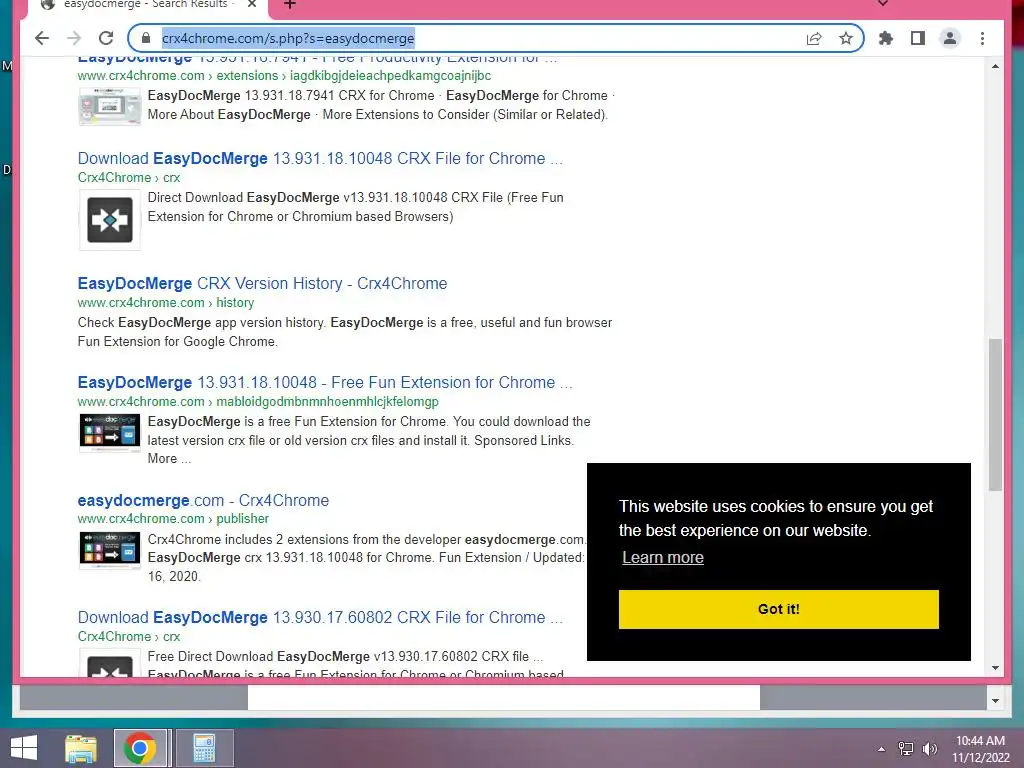
Task: Open a new browser tab
Action: point(290,5)
